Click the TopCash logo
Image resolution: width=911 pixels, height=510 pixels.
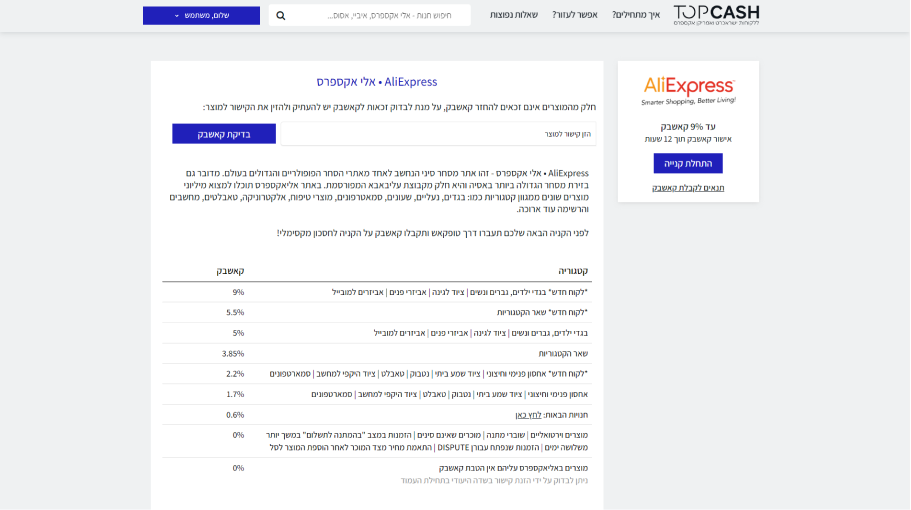point(716,15)
